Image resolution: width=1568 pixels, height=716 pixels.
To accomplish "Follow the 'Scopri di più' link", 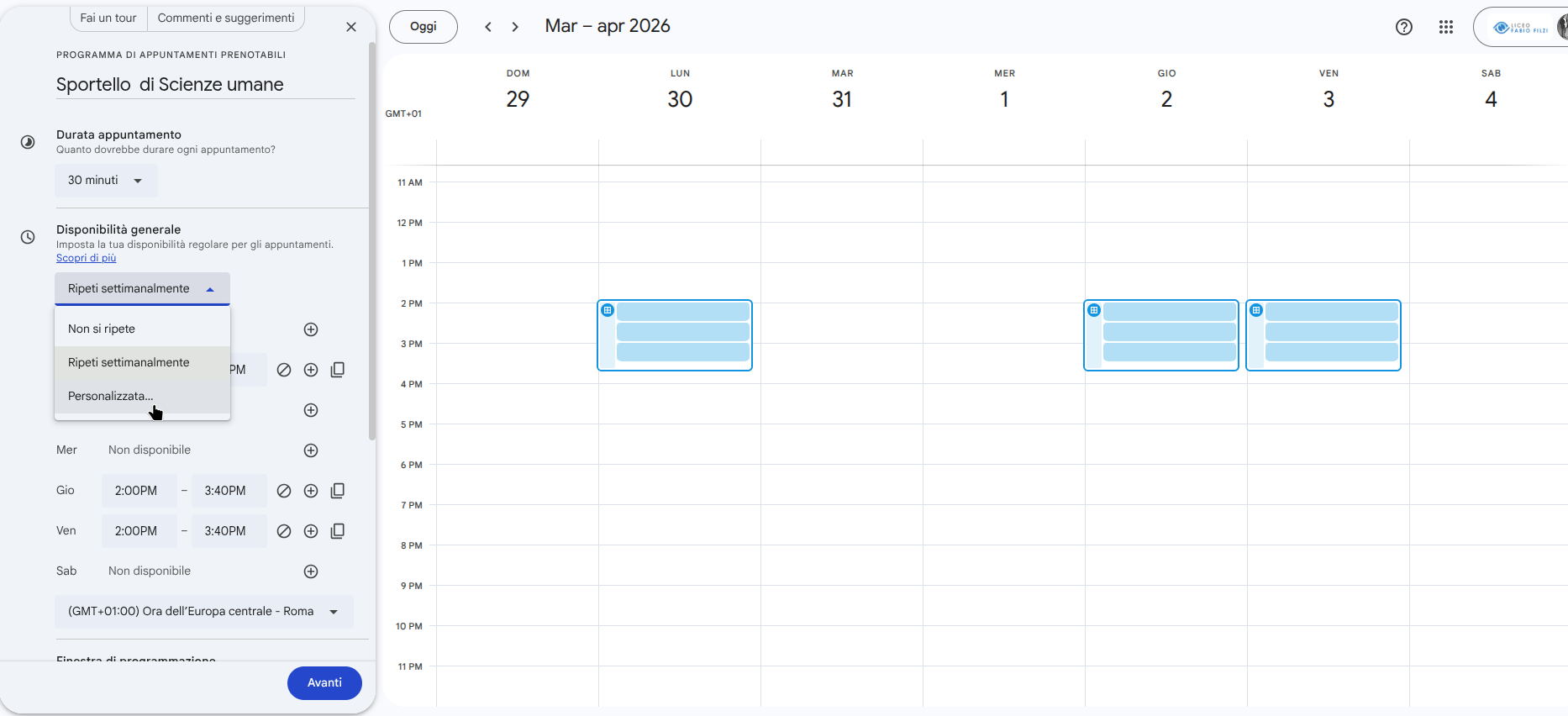I will [87, 258].
